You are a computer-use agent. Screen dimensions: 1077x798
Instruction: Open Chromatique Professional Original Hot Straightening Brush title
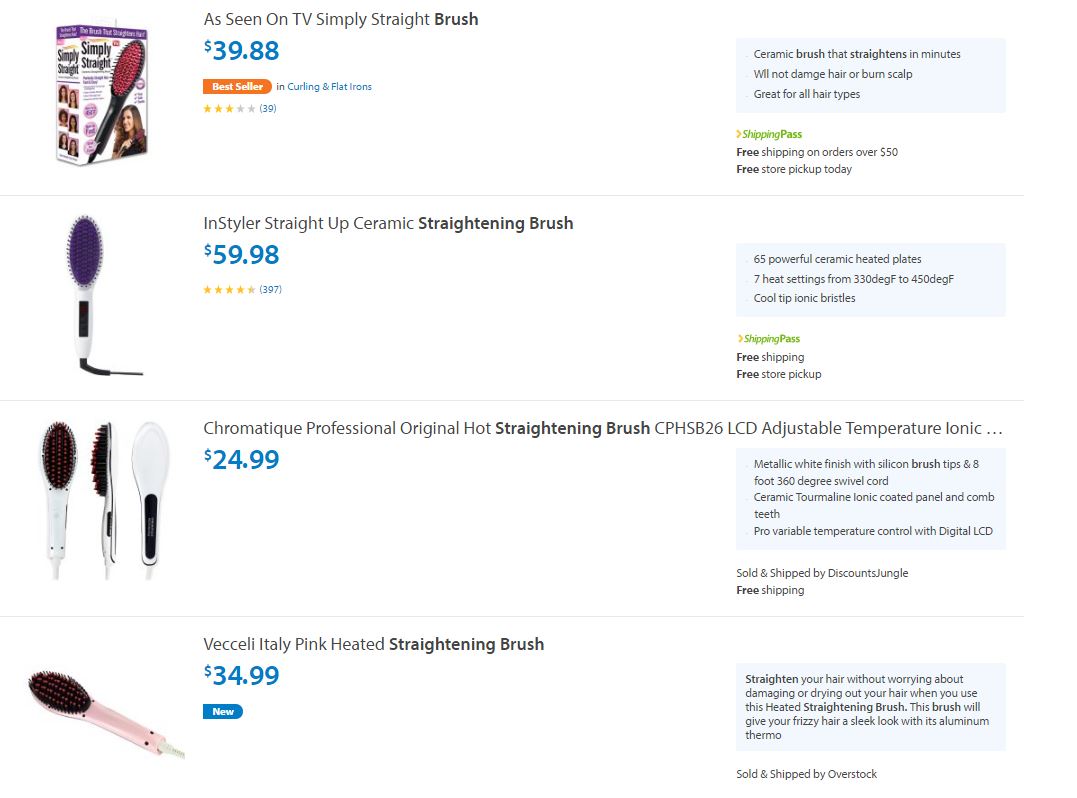[602, 428]
